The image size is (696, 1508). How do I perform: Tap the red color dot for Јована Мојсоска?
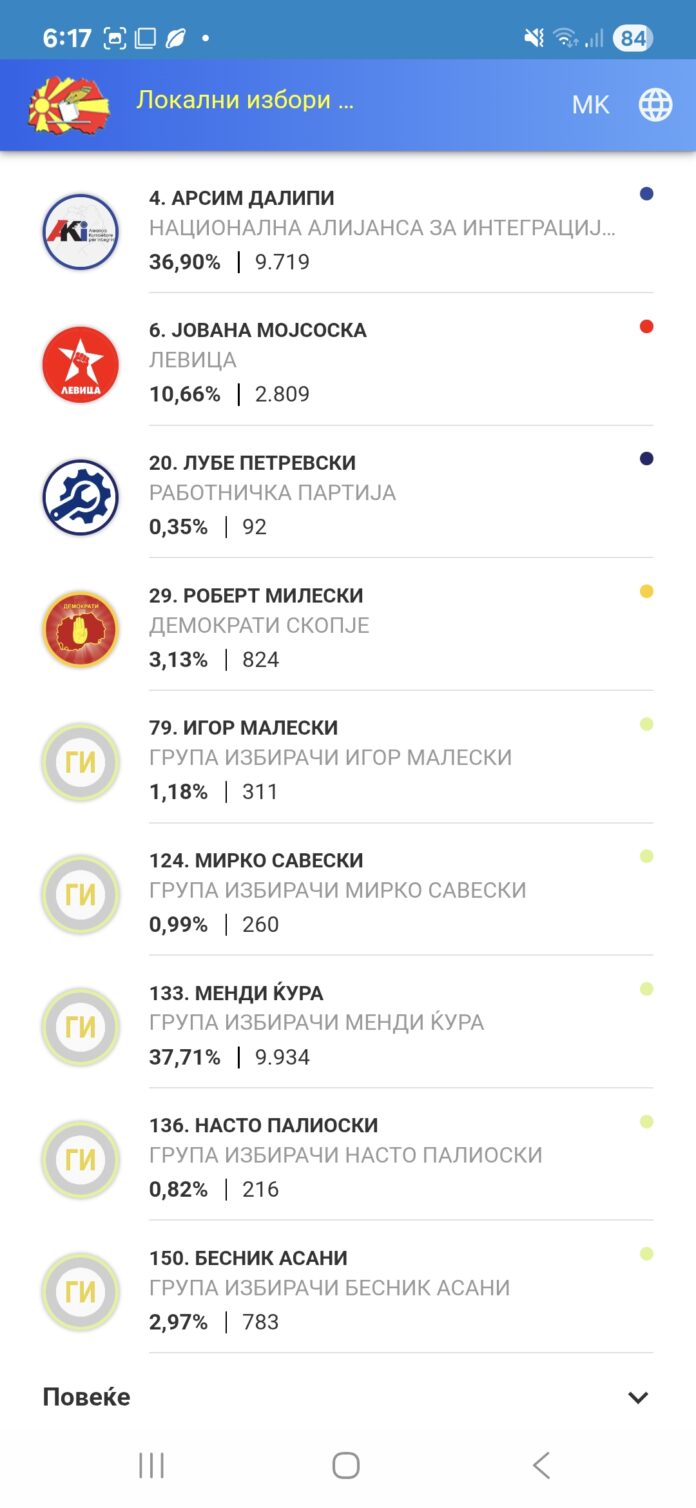pyautogui.click(x=646, y=326)
